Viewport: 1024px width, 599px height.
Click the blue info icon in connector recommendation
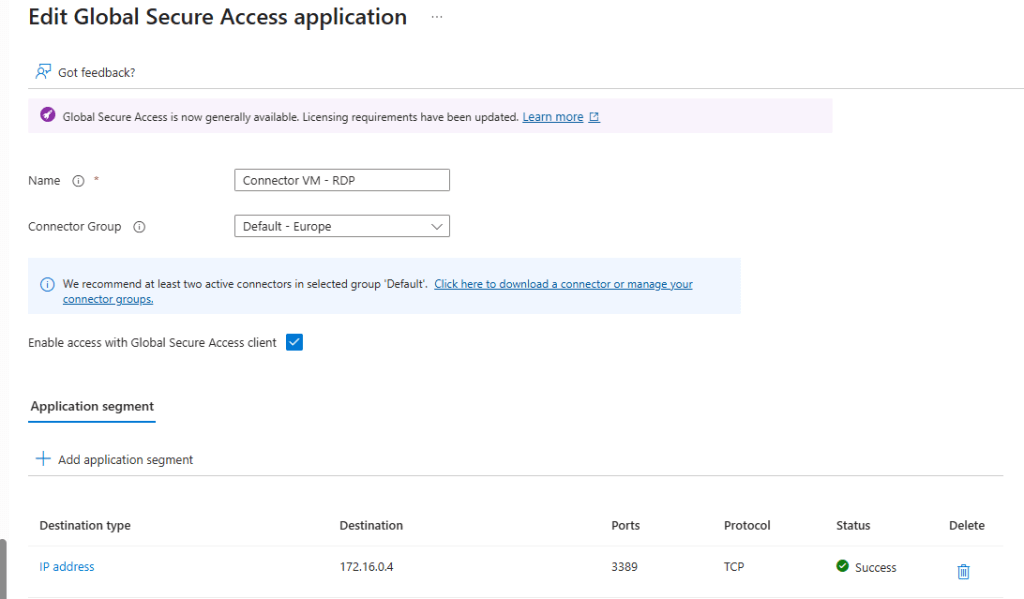[47, 285]
